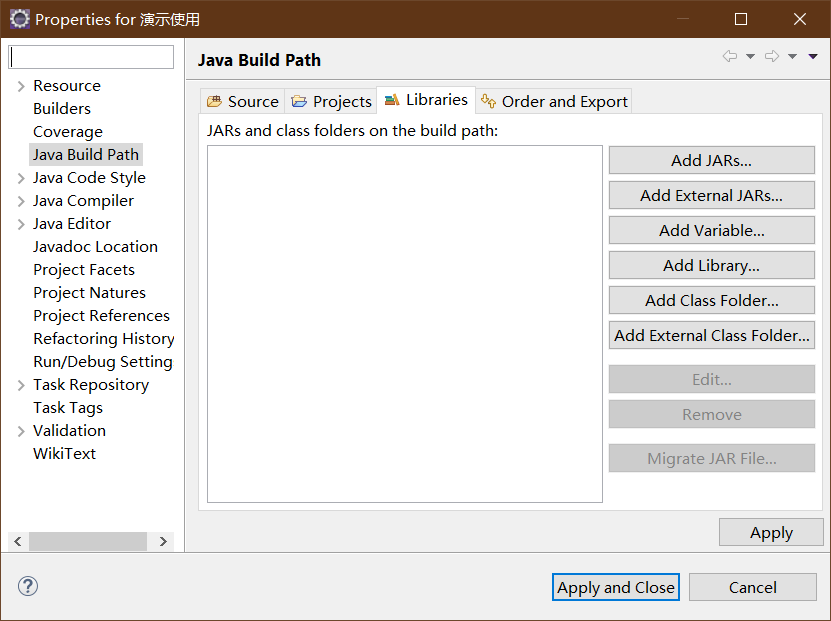
Task: Select Java Compiler item
Action: [x=83, y=201]
